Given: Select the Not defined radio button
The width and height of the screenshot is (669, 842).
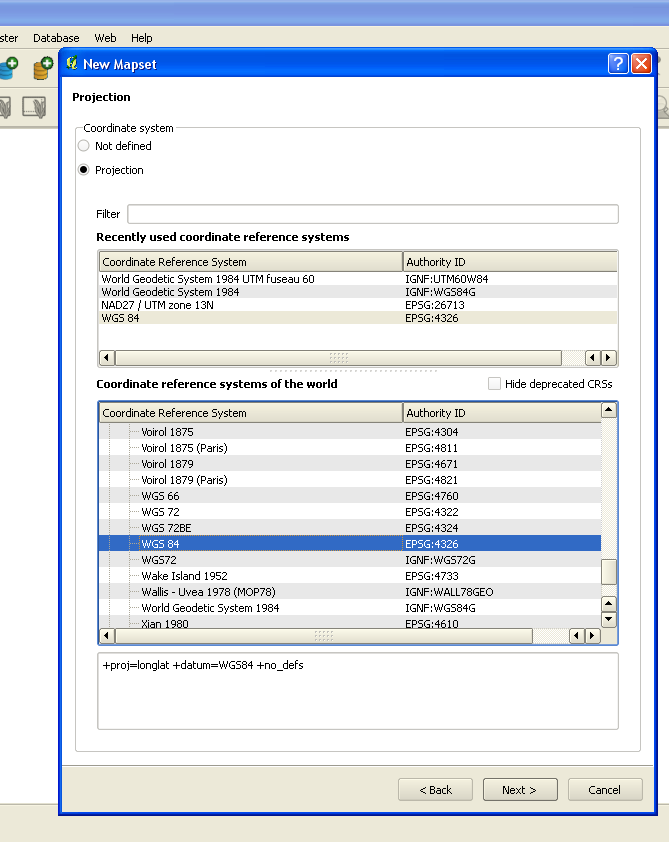Looking at the screenshot, I should pyautogui.click(x=83, y=146).
